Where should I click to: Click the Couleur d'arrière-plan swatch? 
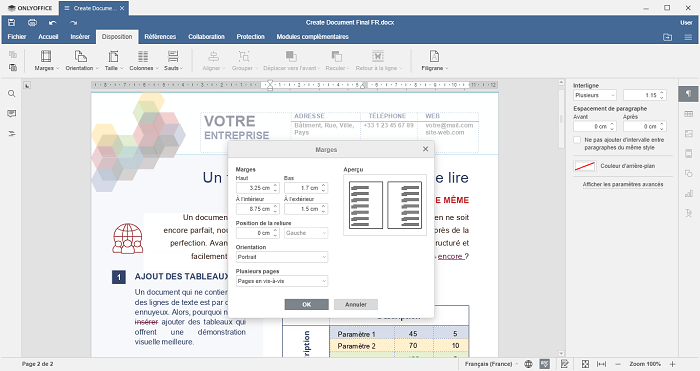pos(584,166)
